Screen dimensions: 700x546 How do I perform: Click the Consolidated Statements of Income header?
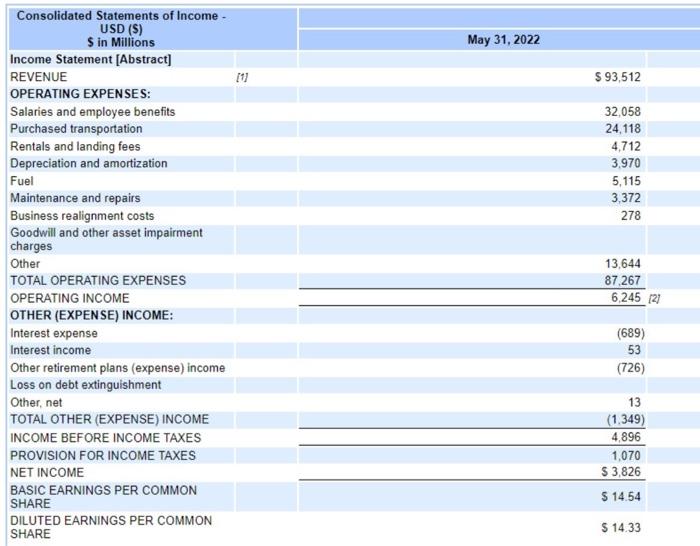[x=121, y=29]
